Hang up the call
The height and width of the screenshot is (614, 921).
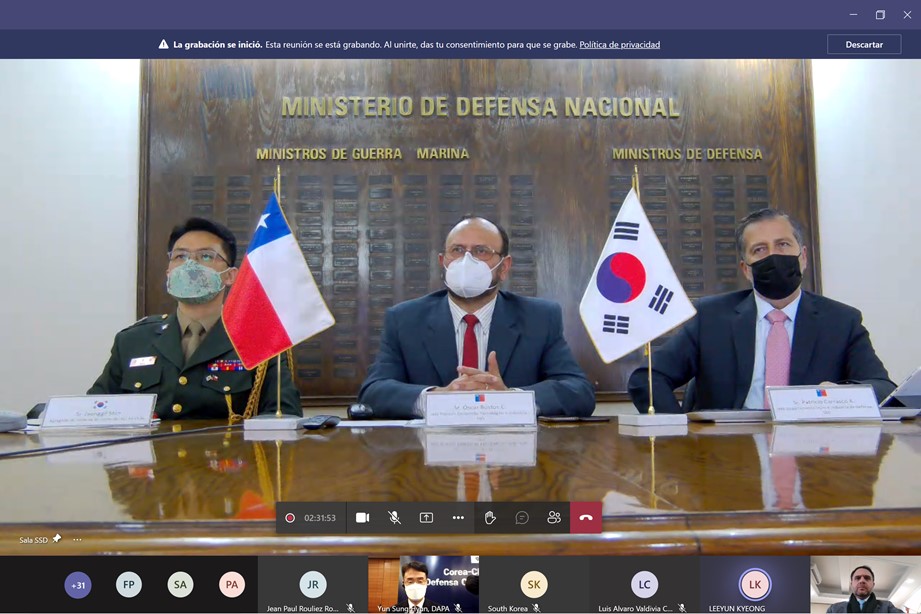[x=586, y=518]
